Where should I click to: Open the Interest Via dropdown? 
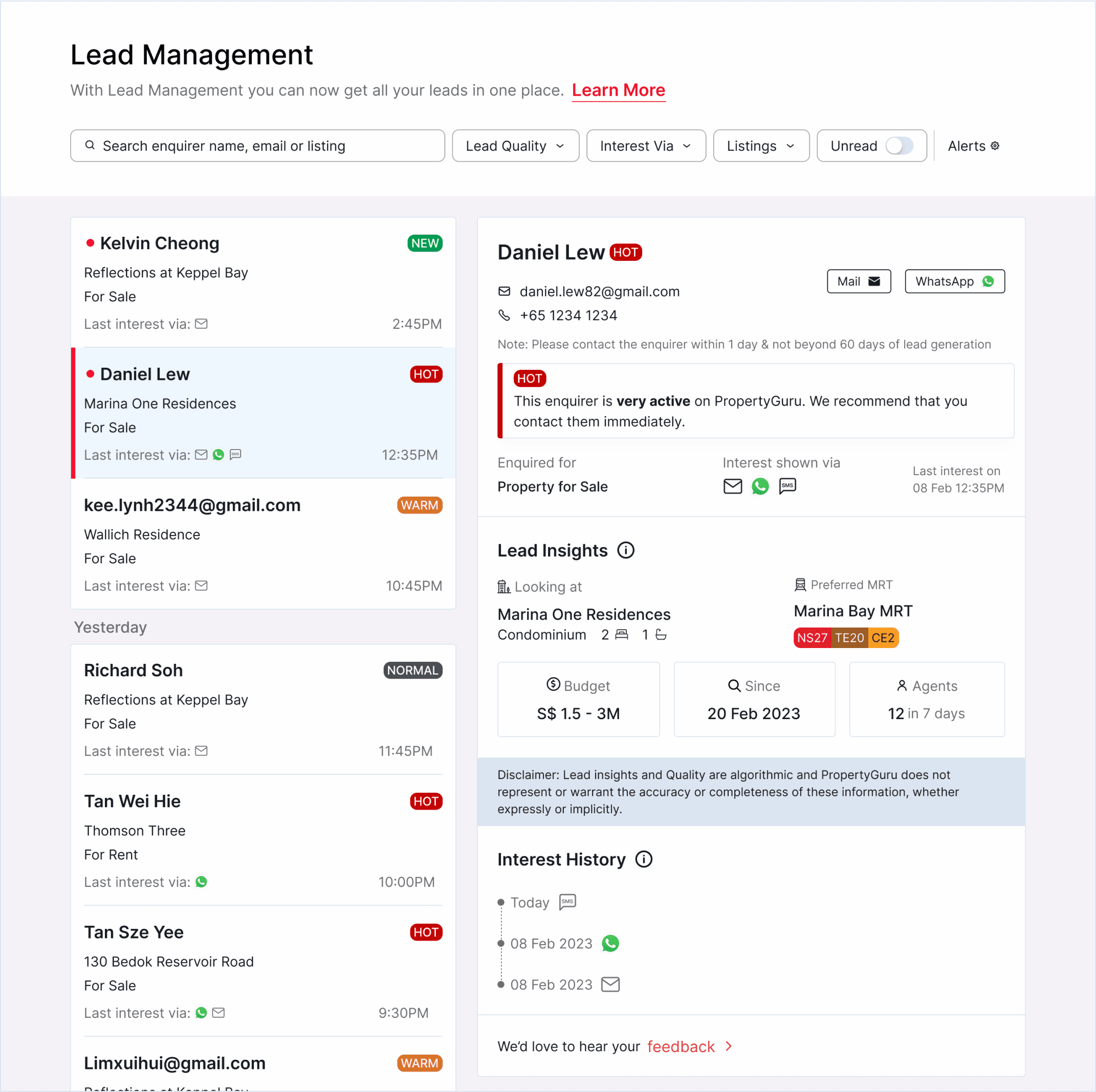coord(646,146)
